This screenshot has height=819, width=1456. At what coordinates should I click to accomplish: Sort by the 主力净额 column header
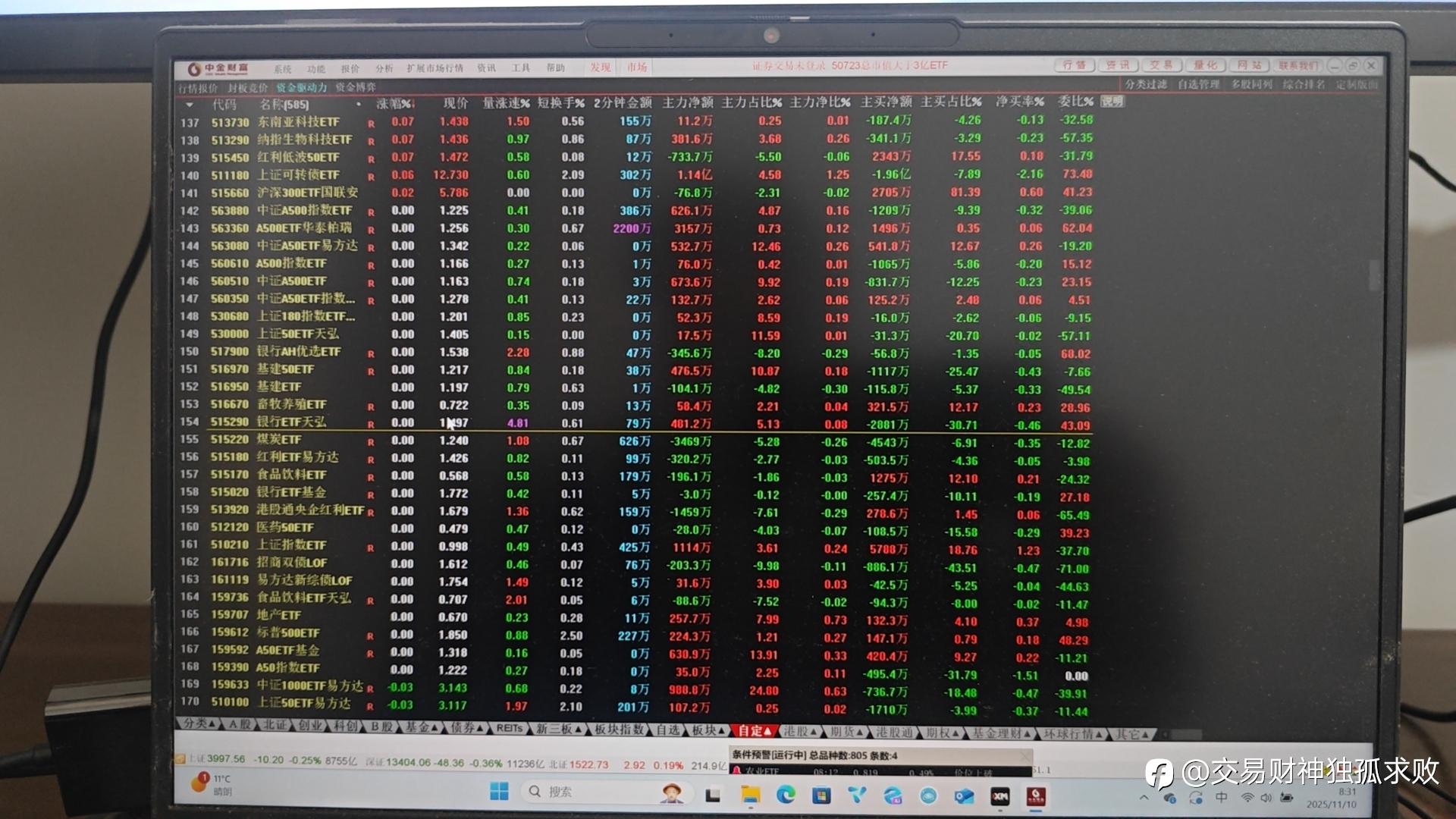[687, 102]
